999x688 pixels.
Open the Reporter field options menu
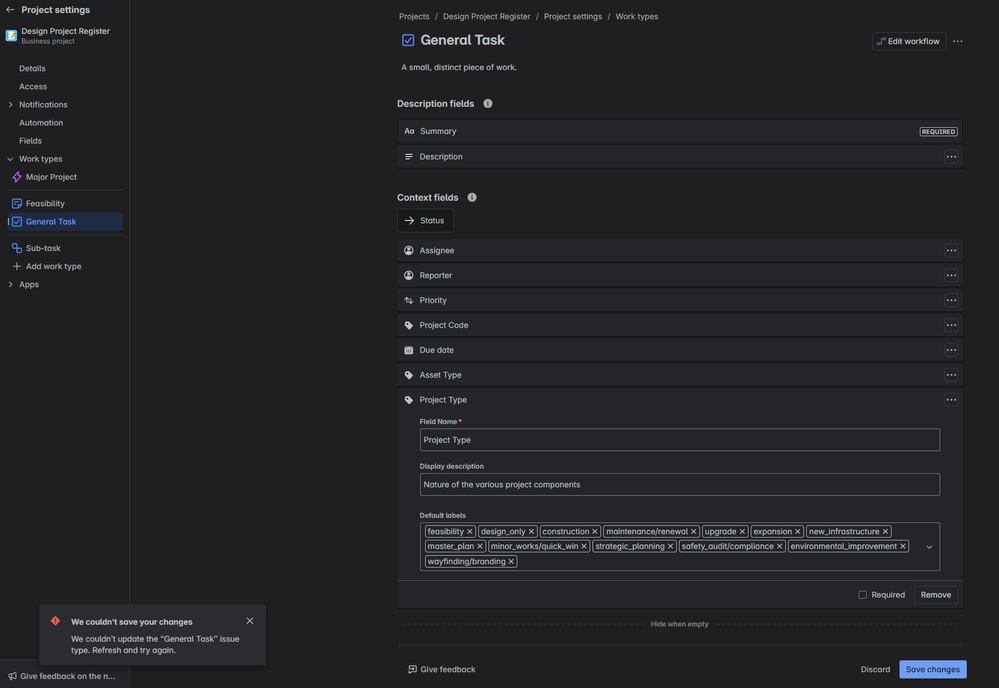(951, 275)
